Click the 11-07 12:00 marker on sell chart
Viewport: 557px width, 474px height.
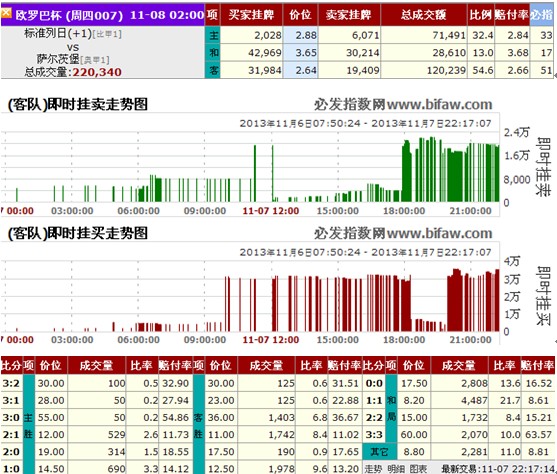coord(271,211)
